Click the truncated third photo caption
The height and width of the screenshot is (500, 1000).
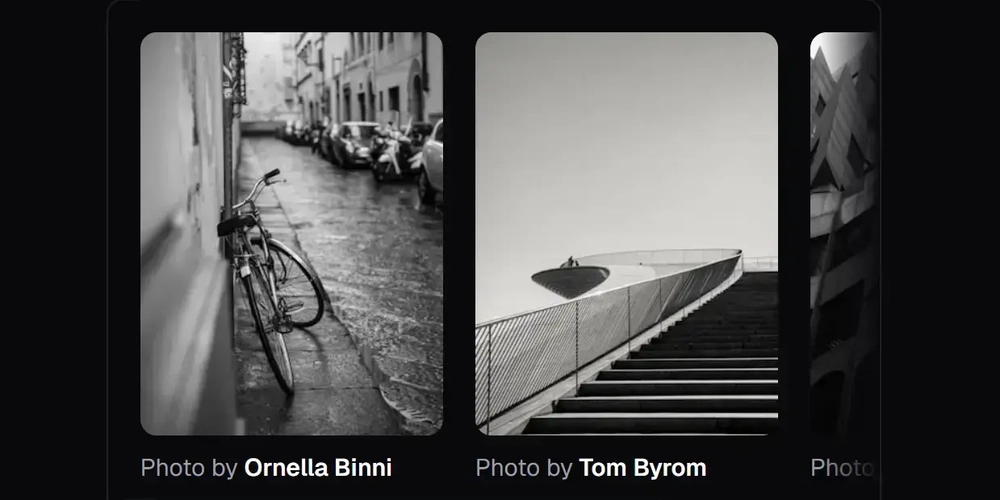[x=842, y=467]
